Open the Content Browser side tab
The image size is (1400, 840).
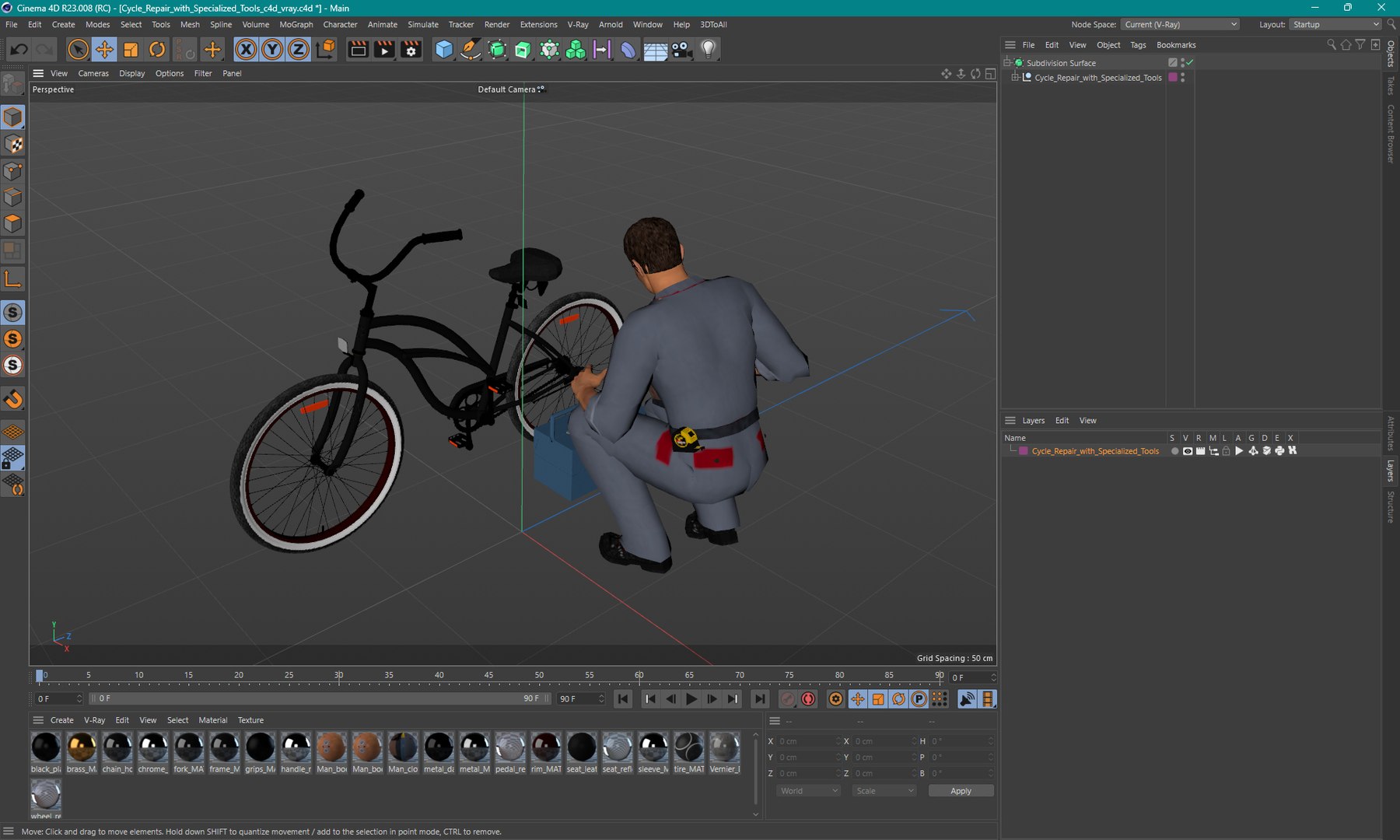[x=1391, y=133]
